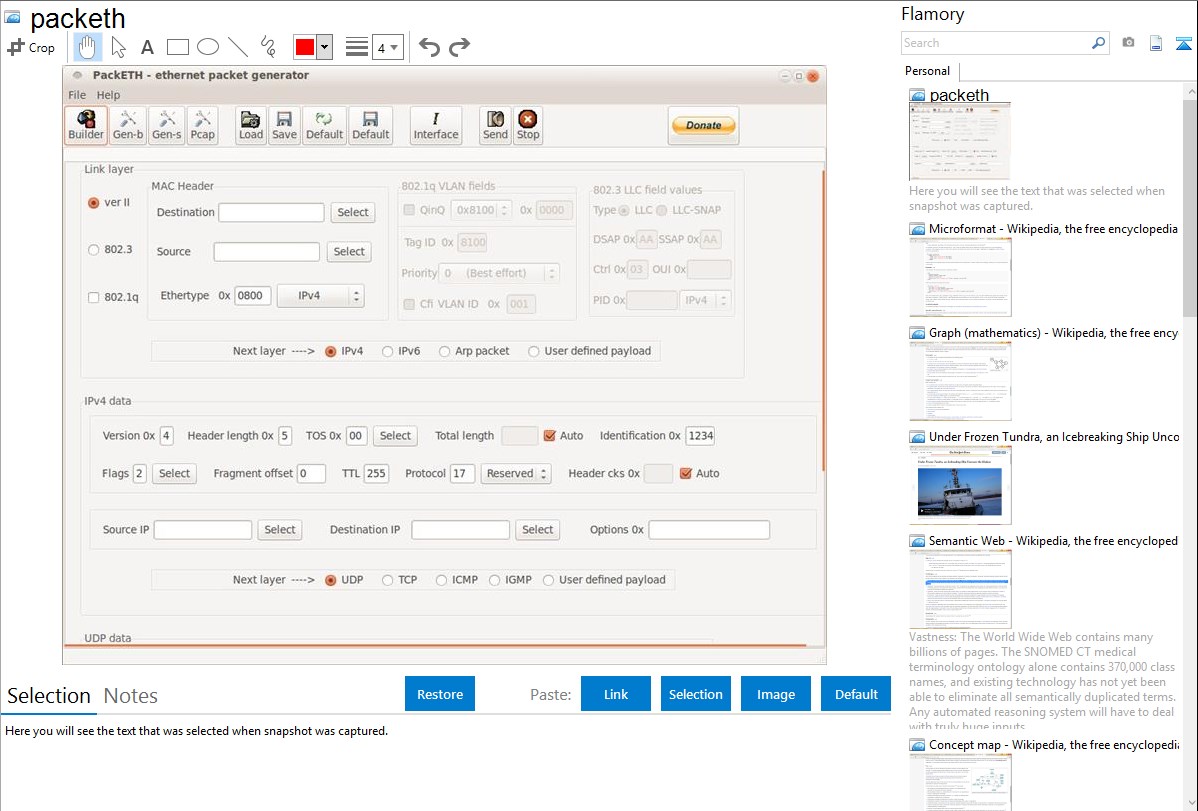Select the text annotation tool
Viewport: 1198px width, 811px height.
pyautogui.click(x=147, y=47)
